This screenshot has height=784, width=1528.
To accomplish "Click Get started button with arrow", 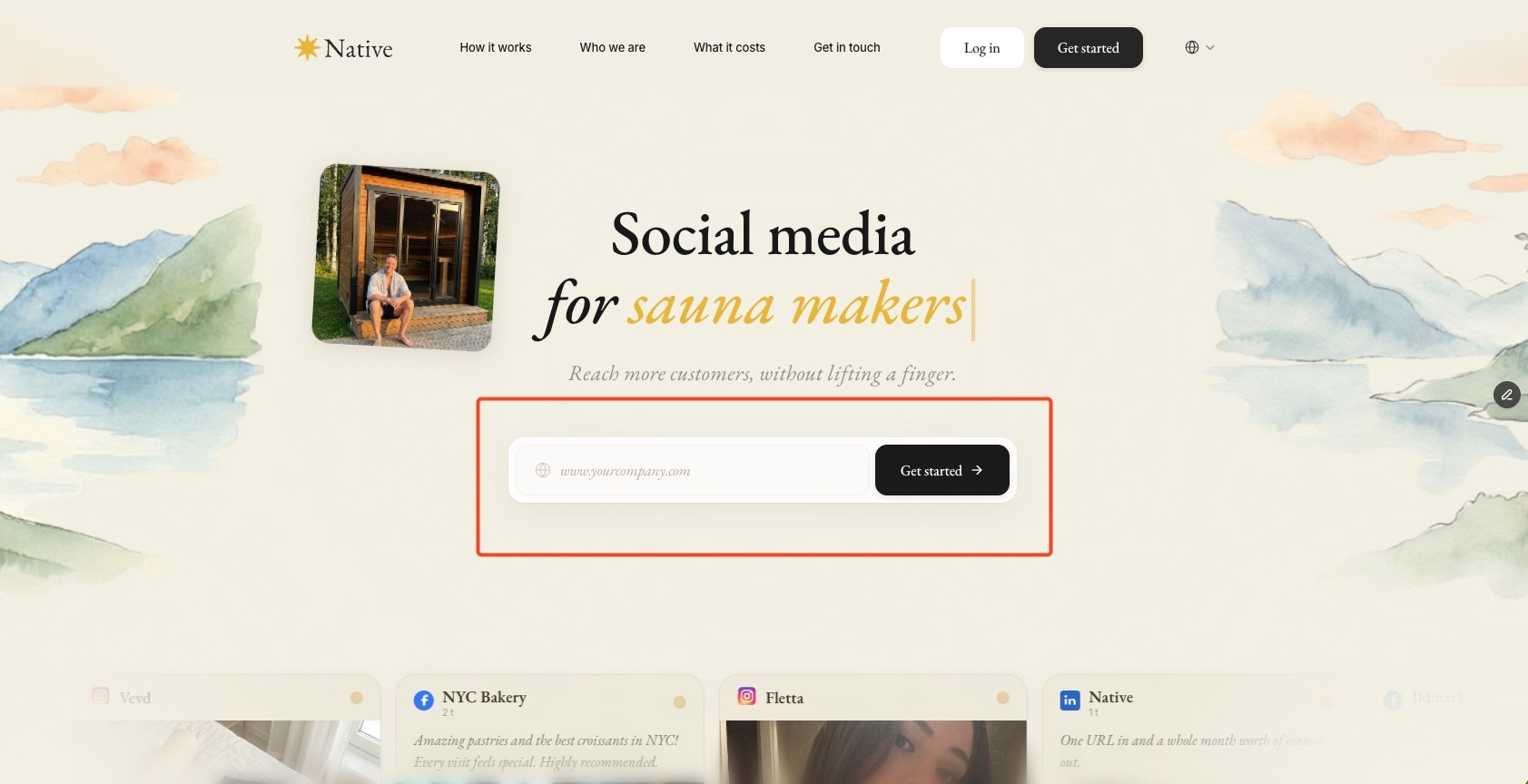I will click(x=941, y=470).
